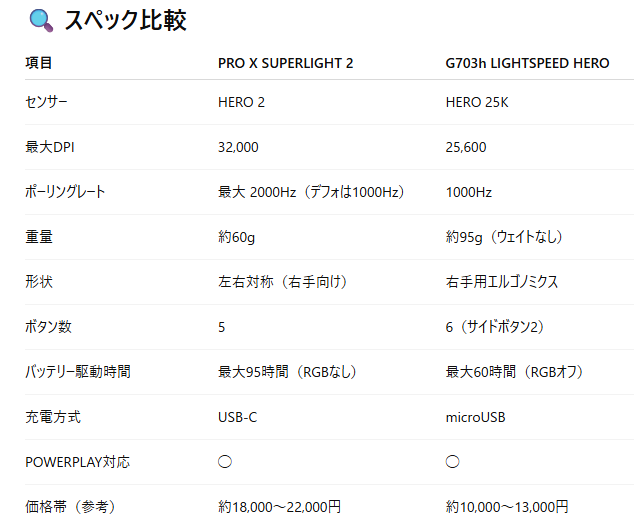Click the 最大 2000Hz polling rate cell
The height and width of the screenshot is (527, 634).
point(311,192)
